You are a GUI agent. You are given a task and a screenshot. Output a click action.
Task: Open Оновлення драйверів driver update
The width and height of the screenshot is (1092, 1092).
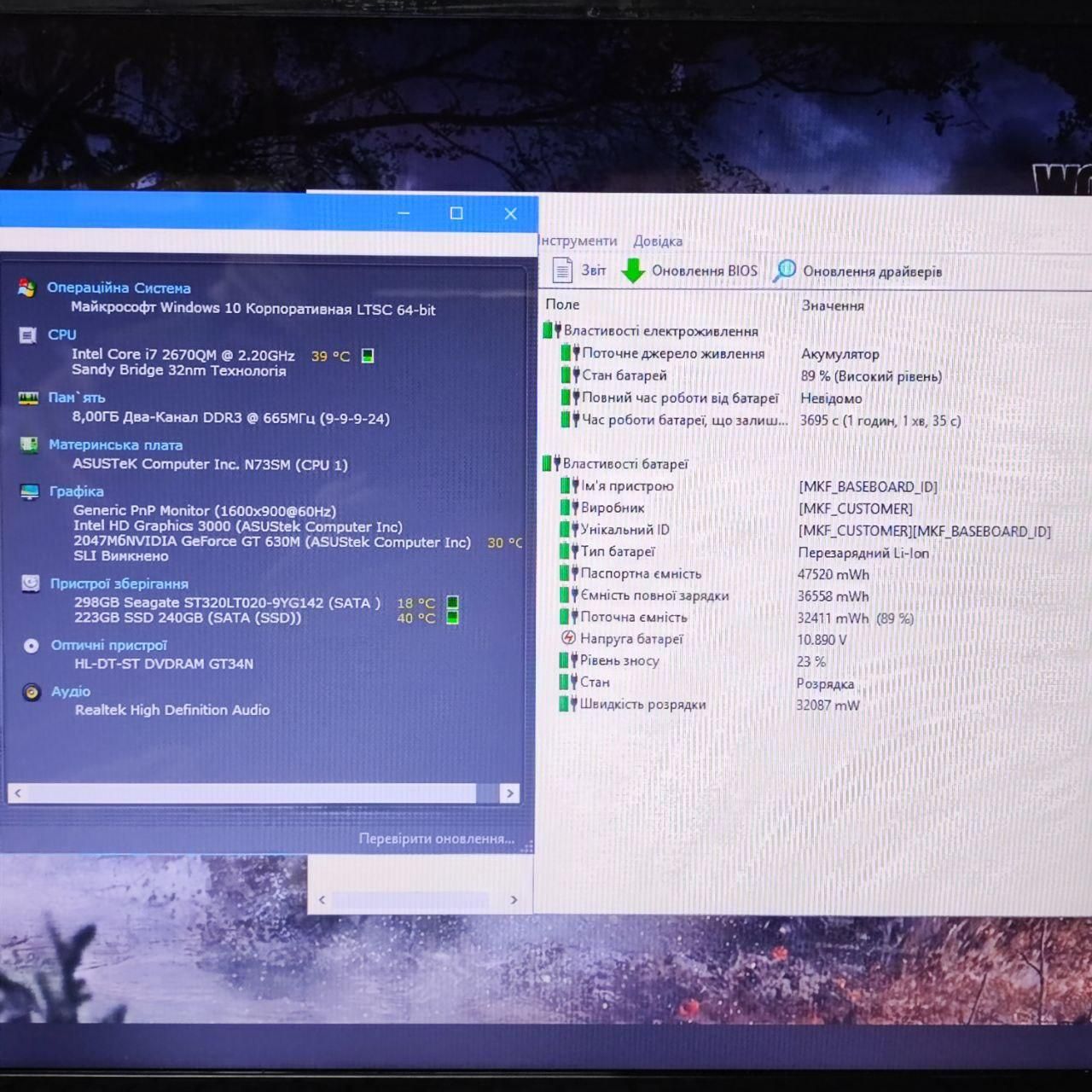tap(857, 271)
